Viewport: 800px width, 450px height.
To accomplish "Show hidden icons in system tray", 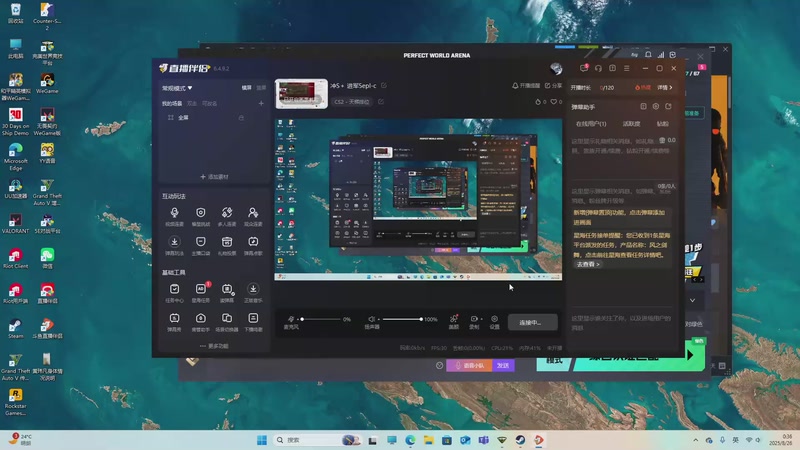I will (695, 440).
